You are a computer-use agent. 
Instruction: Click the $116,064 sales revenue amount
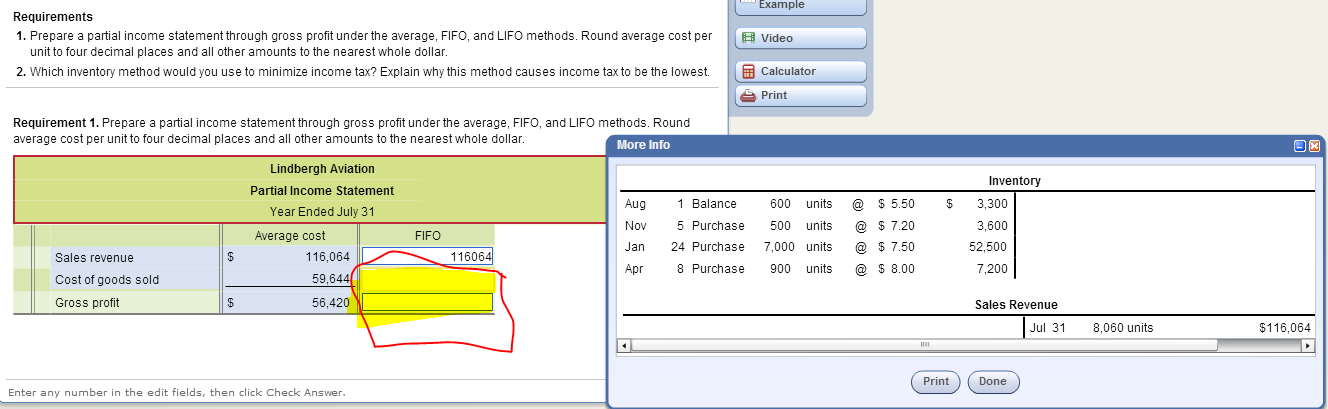[x=1285, y=327]
